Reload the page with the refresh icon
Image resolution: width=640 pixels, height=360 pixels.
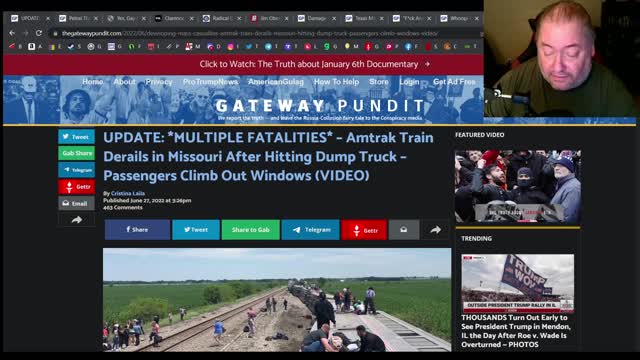(39, 33)
